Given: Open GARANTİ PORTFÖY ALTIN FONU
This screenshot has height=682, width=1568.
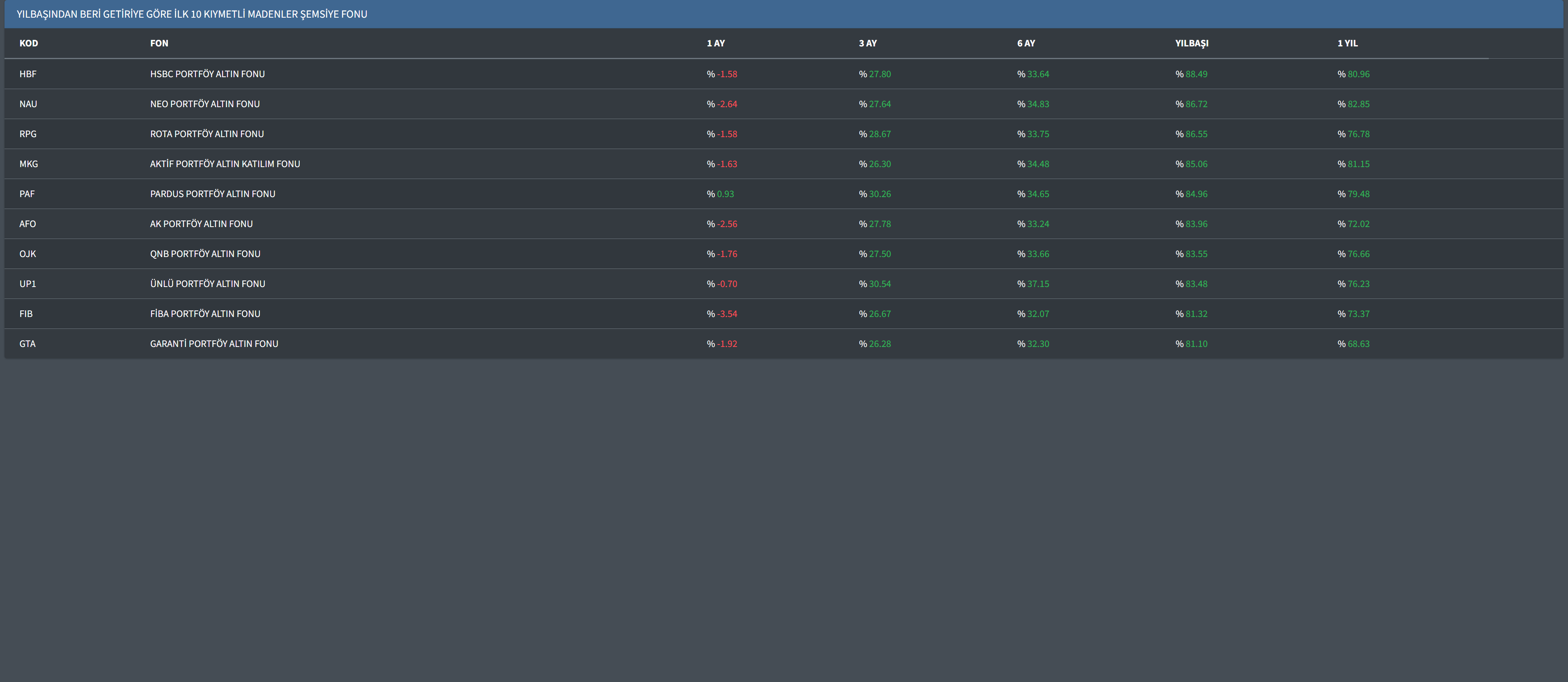Looking at the screenshot, I should pos(214,344).
